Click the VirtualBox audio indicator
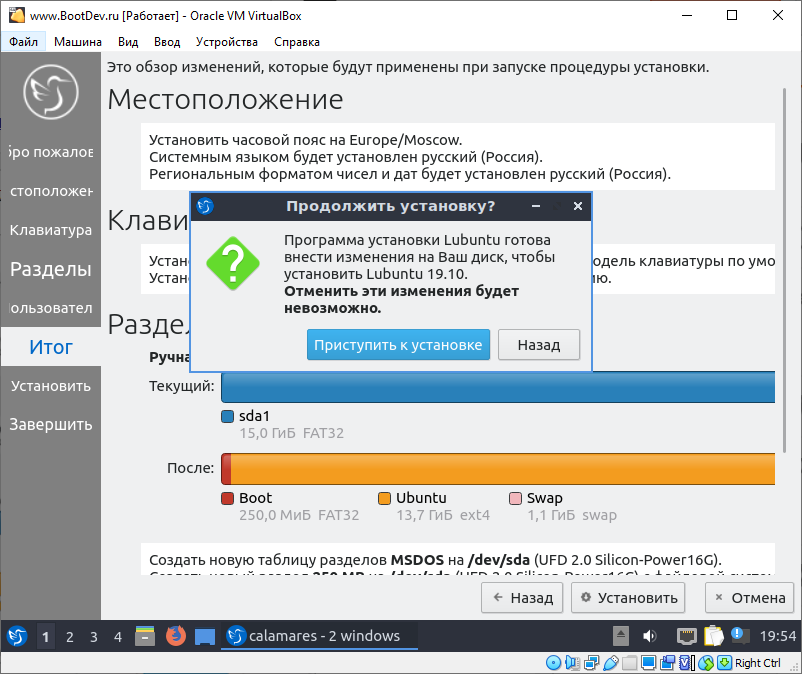This screenshot has width=802, height=674. click(x=572, y=663)
